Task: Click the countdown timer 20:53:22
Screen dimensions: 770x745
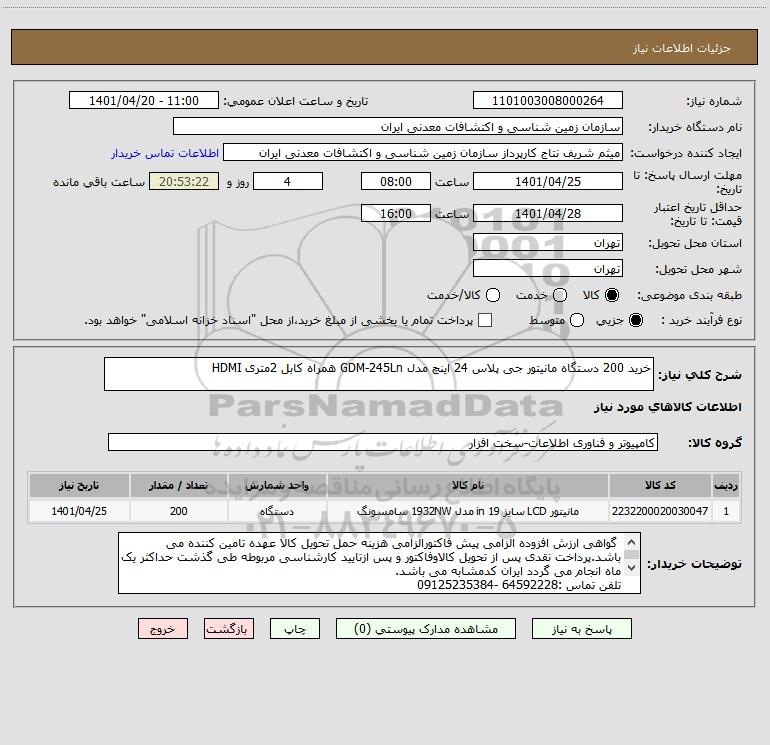Action: (184, 181)
